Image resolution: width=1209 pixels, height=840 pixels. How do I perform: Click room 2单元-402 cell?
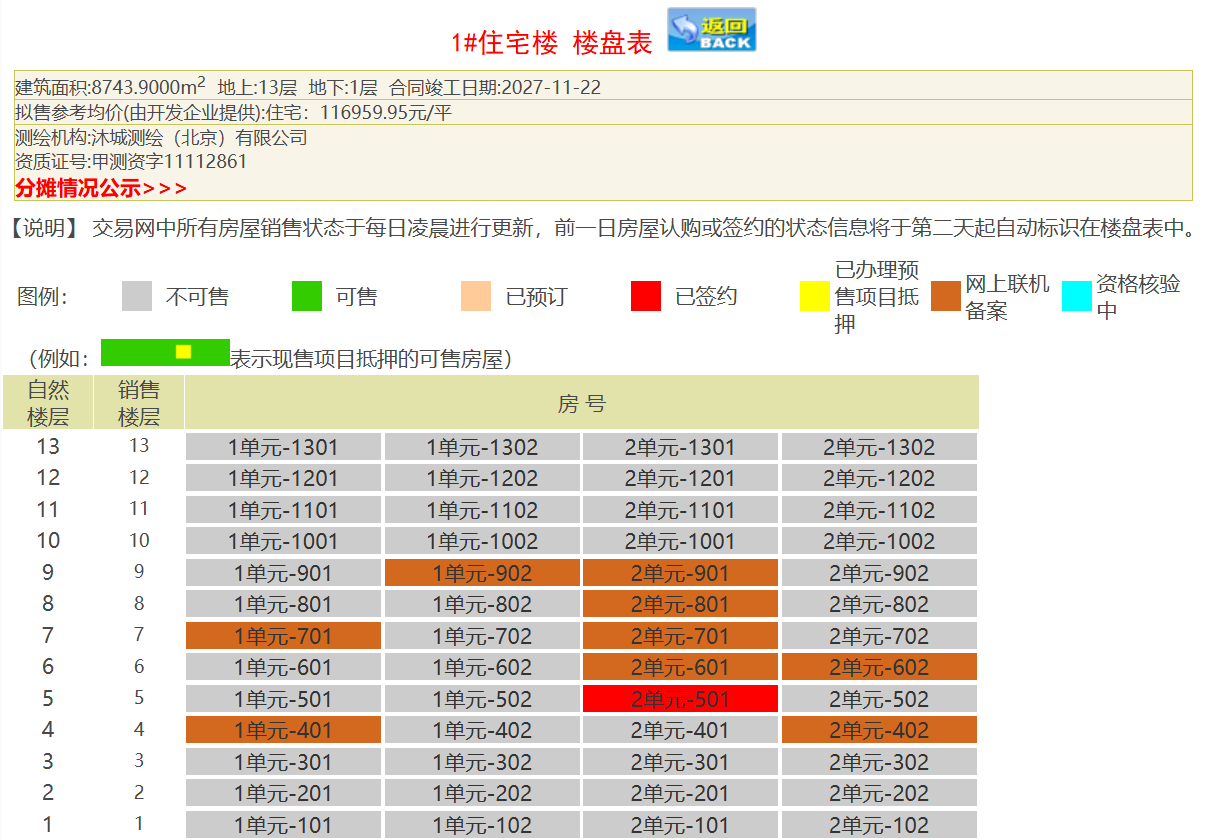(x=879, y=730)
